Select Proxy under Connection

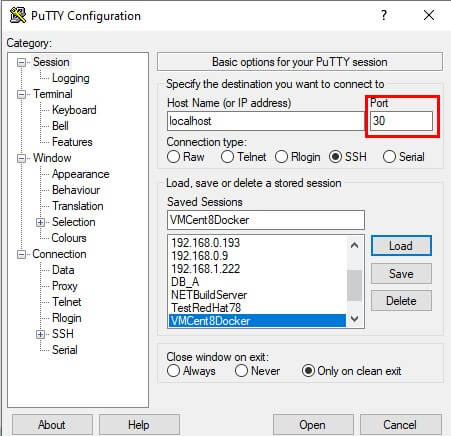coord(65,286)
